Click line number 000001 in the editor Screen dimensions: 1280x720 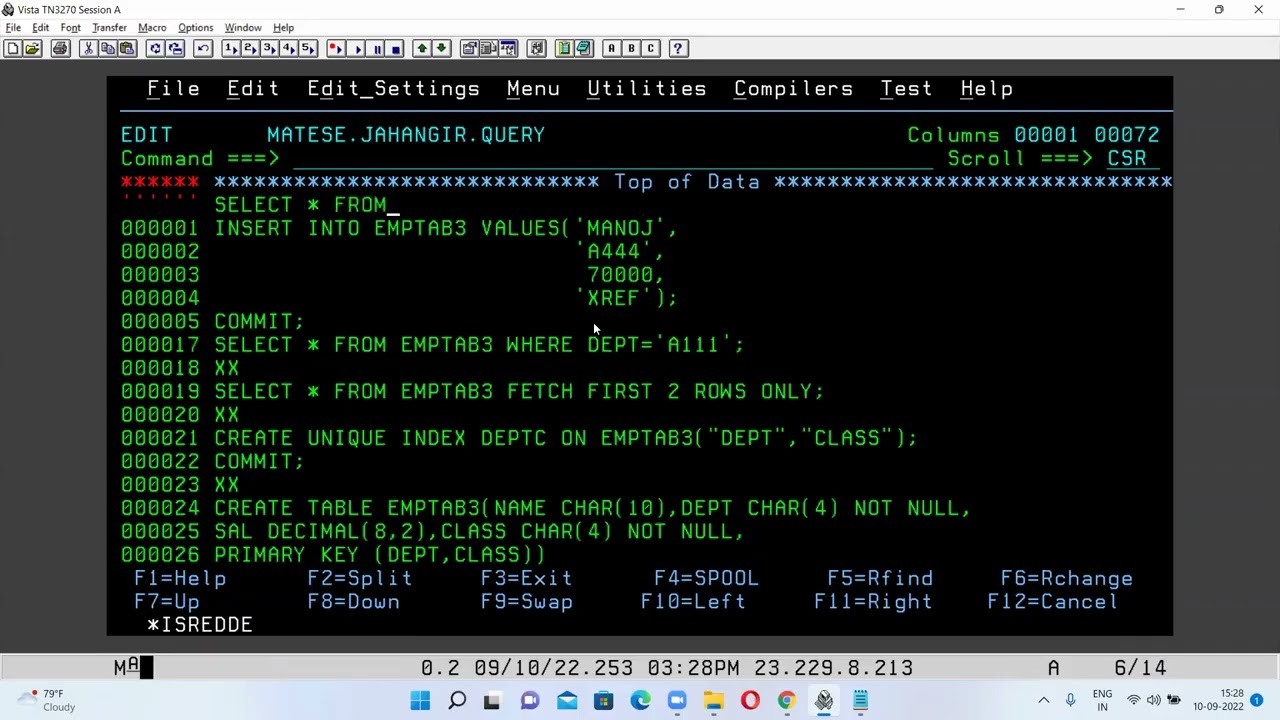click(x=160, y=229)
